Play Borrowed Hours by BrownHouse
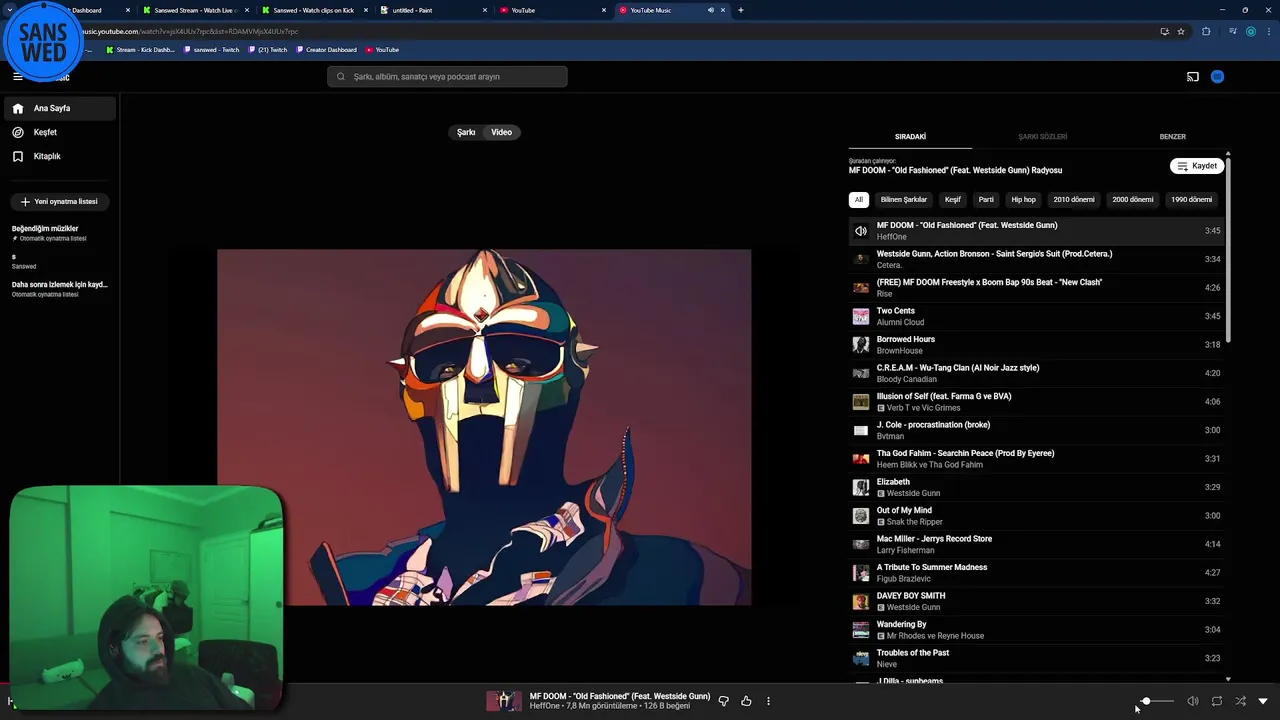Image resolution: width=1280 pixels, height=720 pixels. pyautogui.click(x=1037, y=345)
